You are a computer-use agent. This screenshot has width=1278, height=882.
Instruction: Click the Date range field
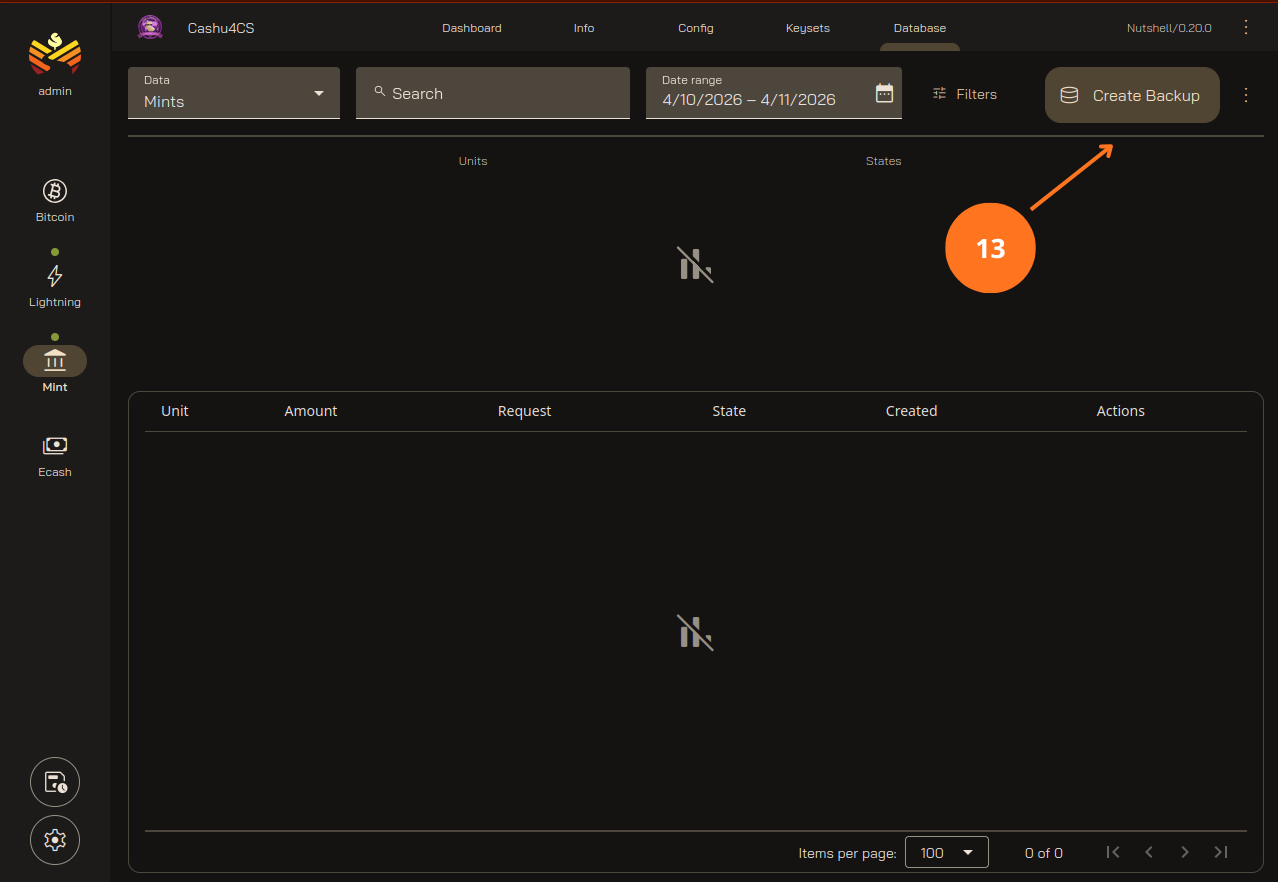coord(774,93)
